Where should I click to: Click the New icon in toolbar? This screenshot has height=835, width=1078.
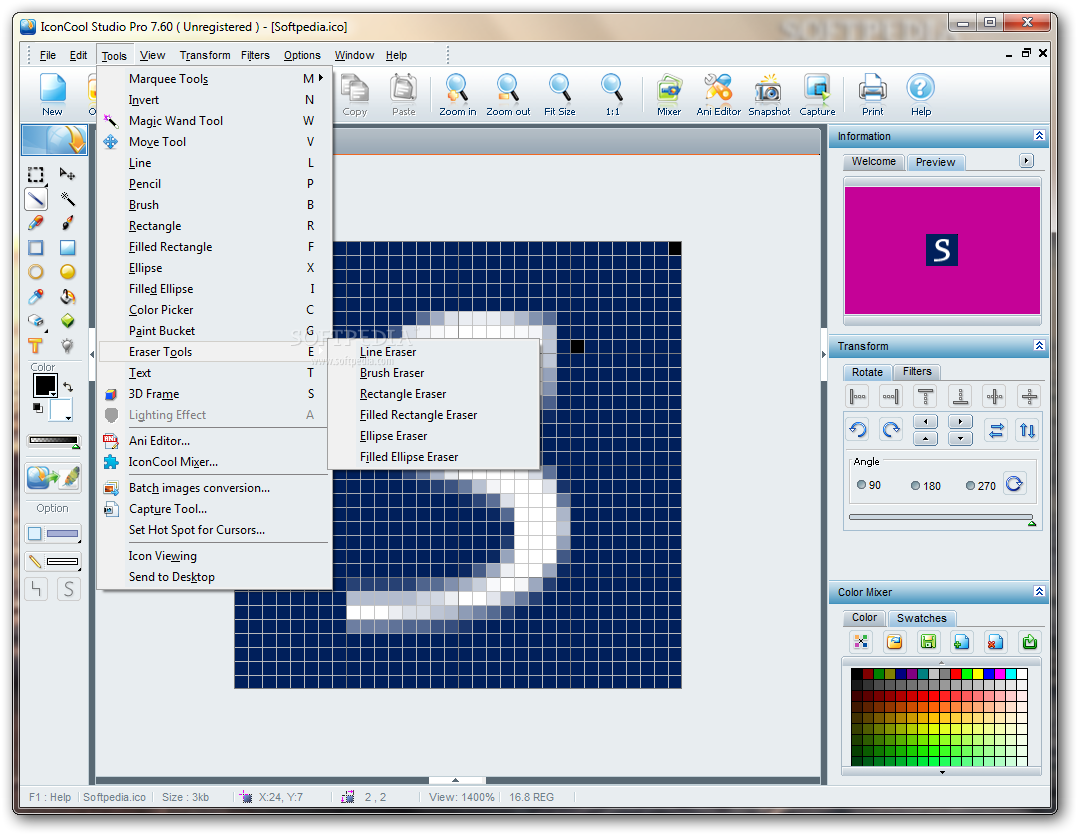pyautogui.click(x=52, y=95)
